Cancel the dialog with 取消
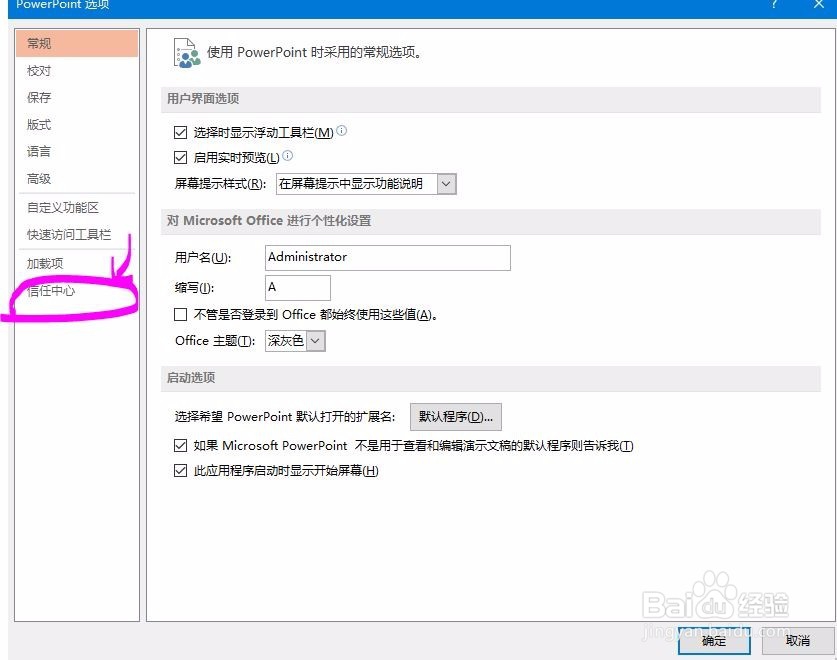The image size is (837, 660). [x=797, y=640]
